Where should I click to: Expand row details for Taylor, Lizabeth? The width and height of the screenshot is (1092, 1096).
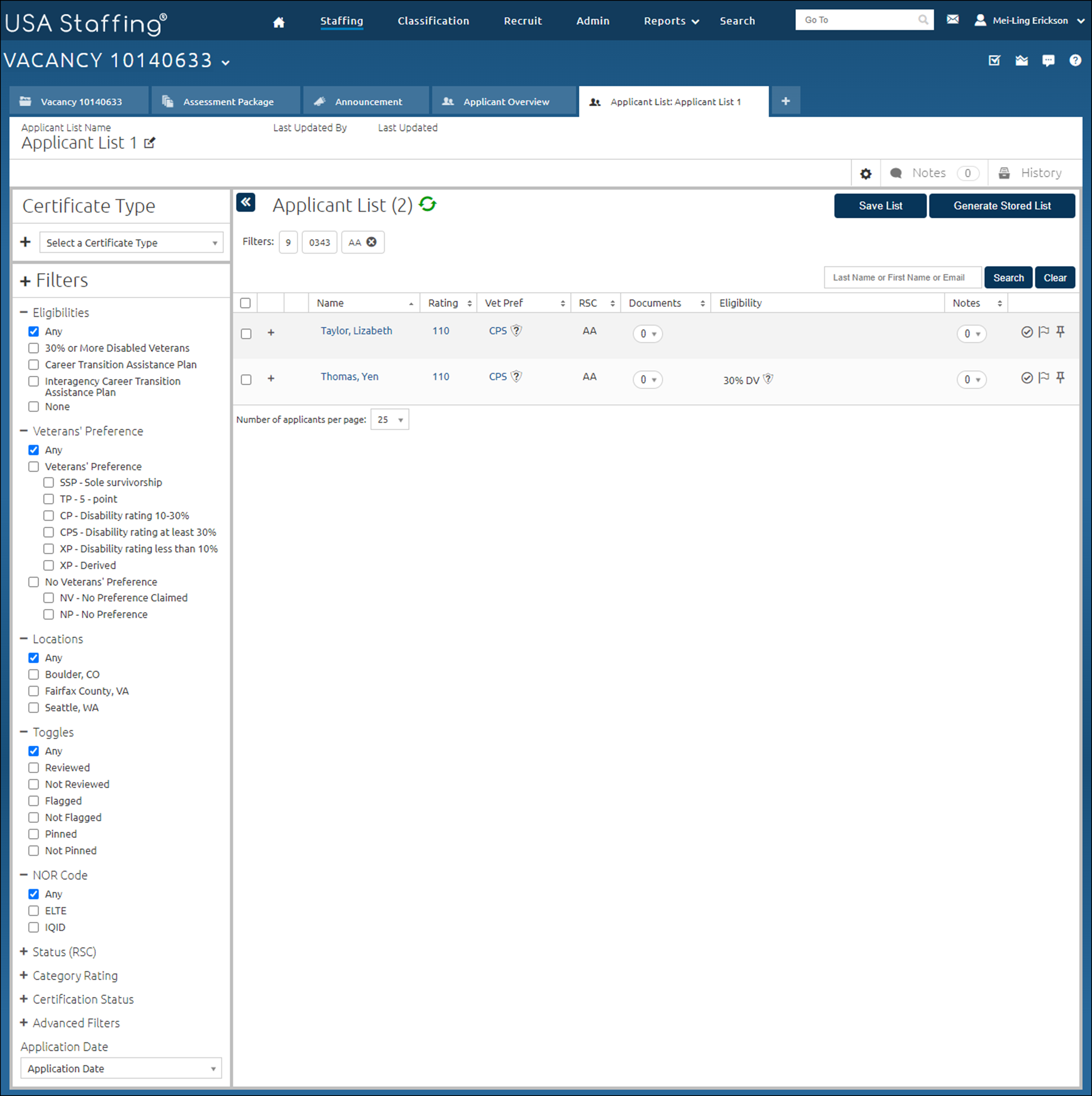coord(271,332)
